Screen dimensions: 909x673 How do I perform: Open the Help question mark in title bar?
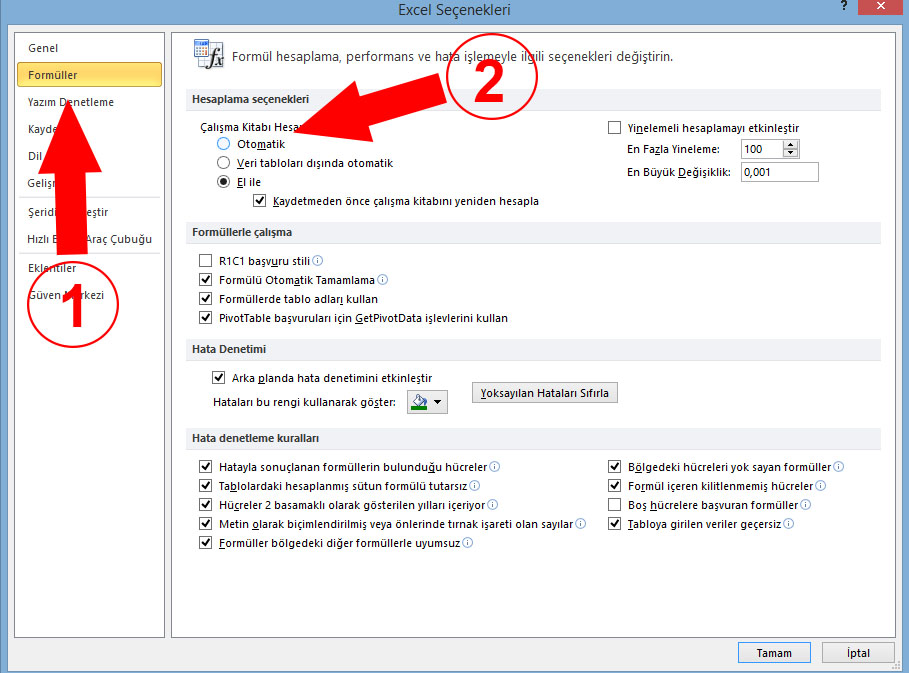point(844,6)
